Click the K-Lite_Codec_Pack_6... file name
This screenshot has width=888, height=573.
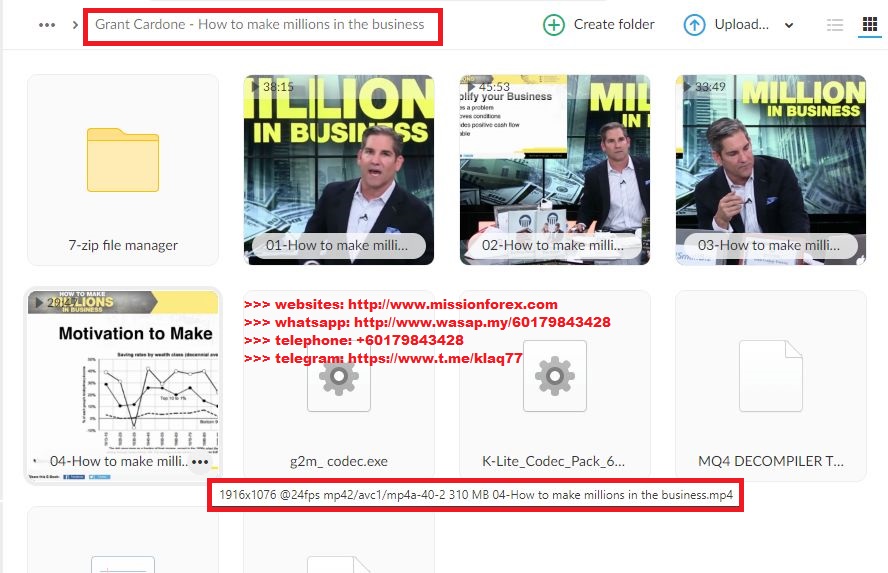pos(553,461)
